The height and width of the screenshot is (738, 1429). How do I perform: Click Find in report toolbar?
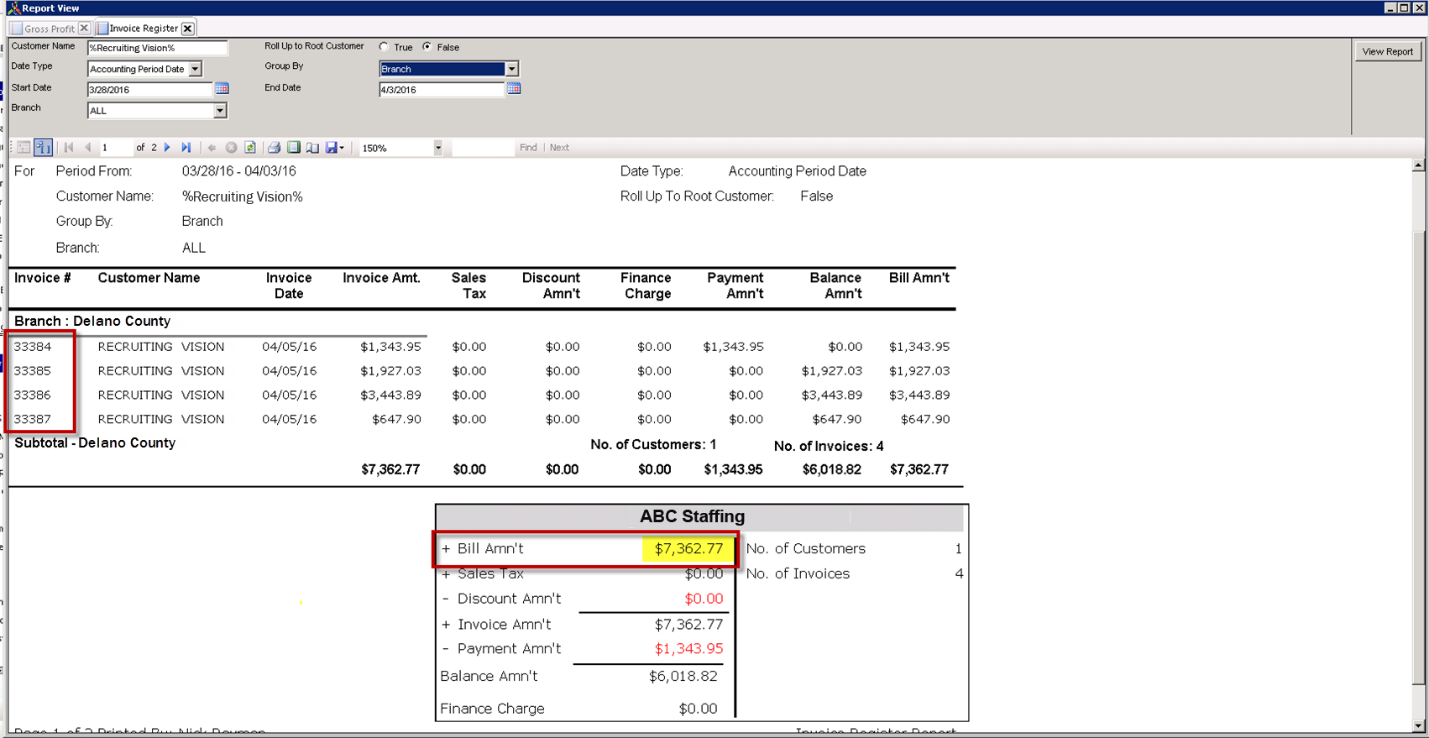click(528, 147)
